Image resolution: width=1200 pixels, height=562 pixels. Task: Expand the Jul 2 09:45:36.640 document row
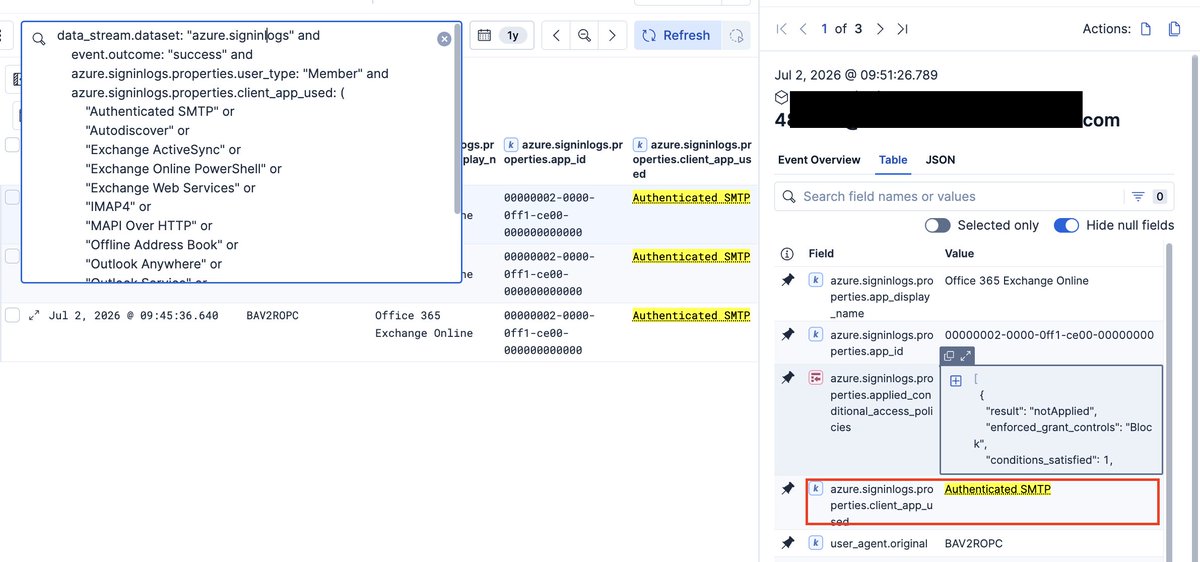coord(34,315)
